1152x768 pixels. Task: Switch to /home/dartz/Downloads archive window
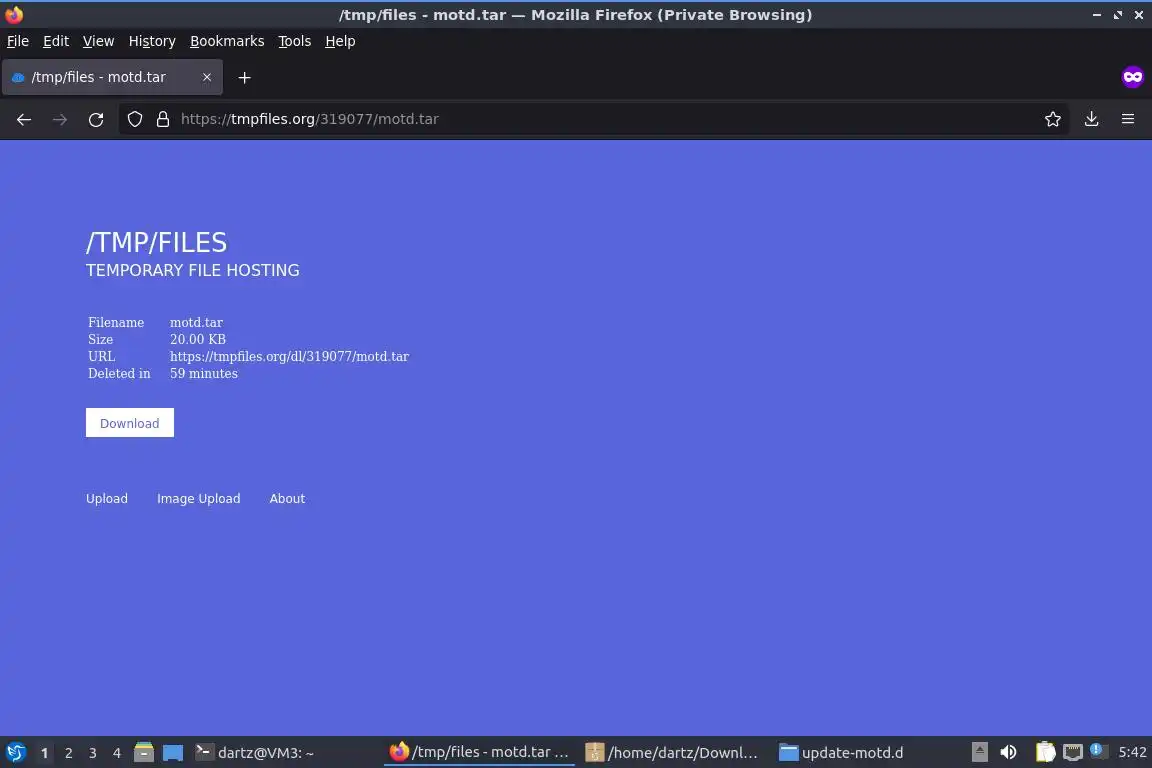coord(672,753)
